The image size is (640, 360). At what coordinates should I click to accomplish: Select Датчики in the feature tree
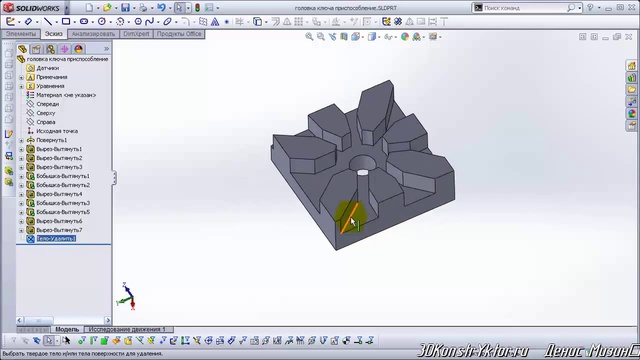coord(47,68)
